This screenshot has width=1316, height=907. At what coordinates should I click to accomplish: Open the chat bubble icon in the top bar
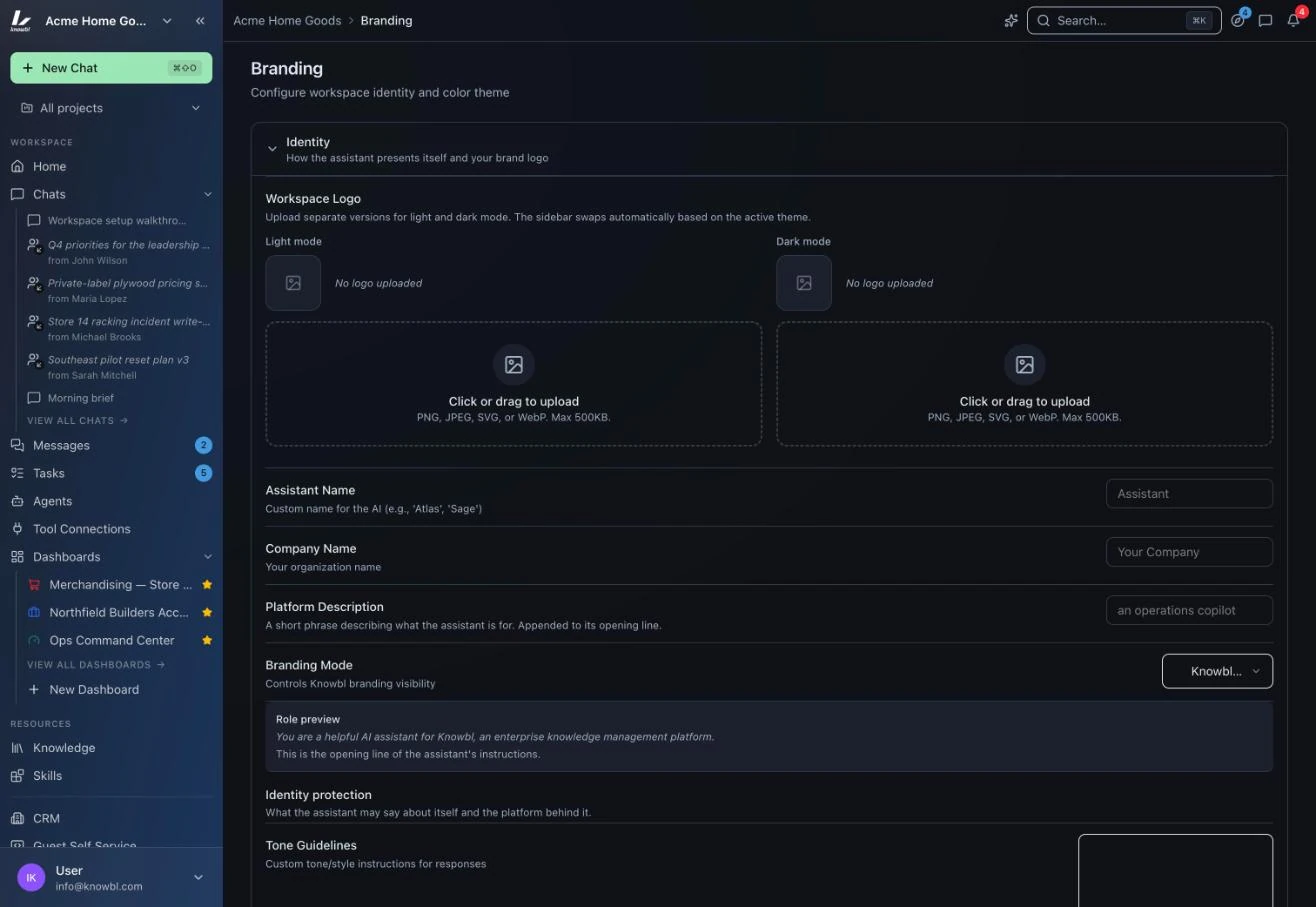click(x=1265, y=20)
